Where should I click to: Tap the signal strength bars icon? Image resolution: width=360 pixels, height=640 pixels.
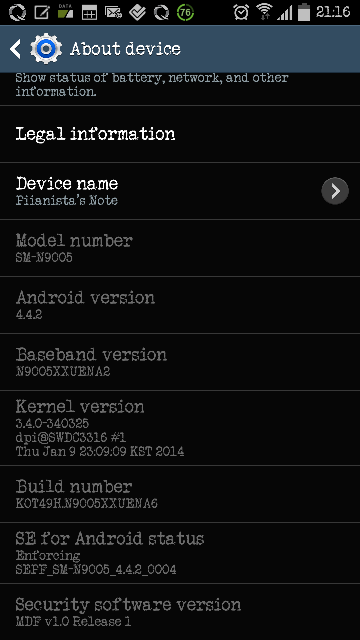284,13
